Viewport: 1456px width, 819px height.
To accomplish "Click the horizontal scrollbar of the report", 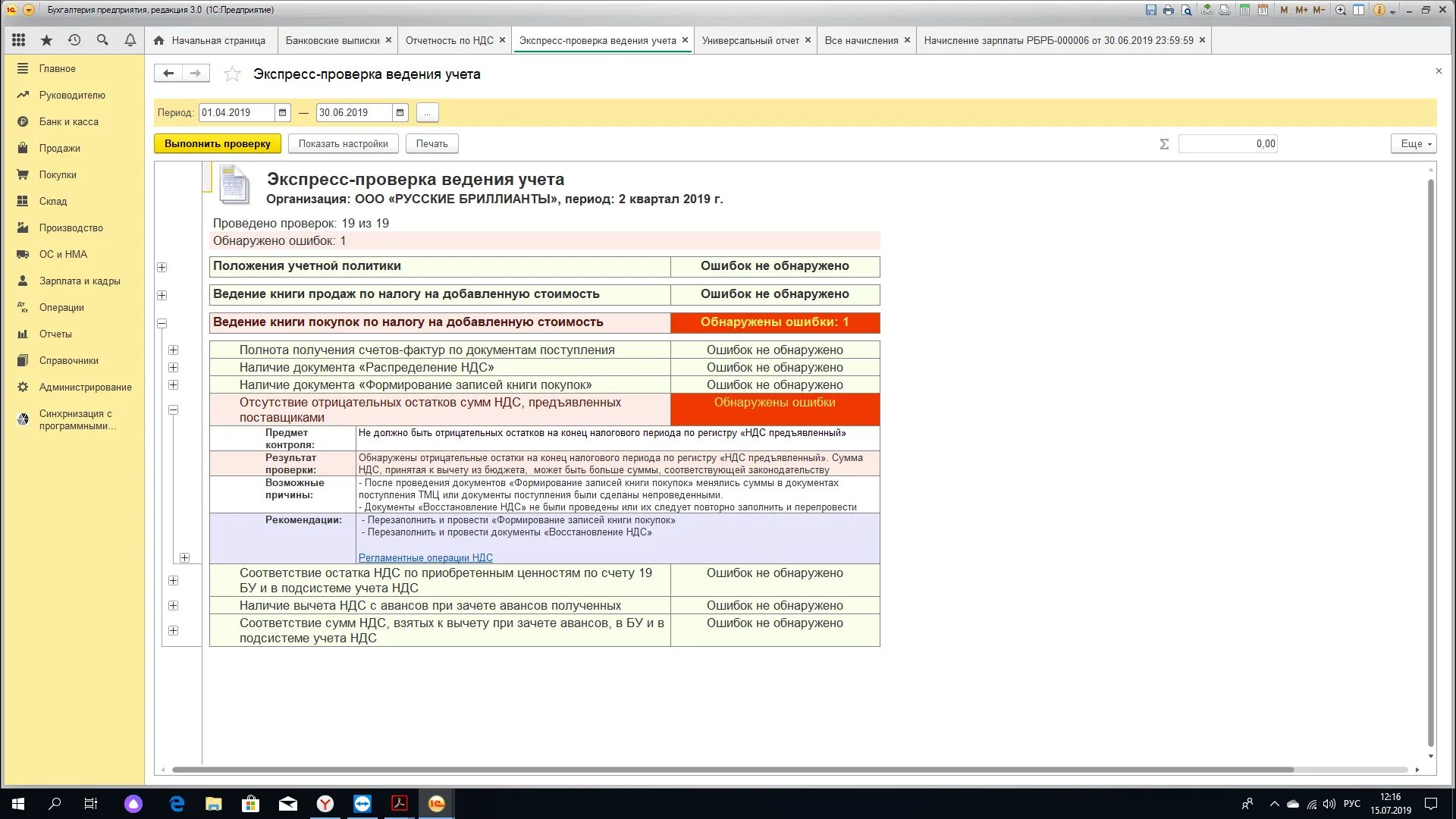I will [x=733, y=770].
